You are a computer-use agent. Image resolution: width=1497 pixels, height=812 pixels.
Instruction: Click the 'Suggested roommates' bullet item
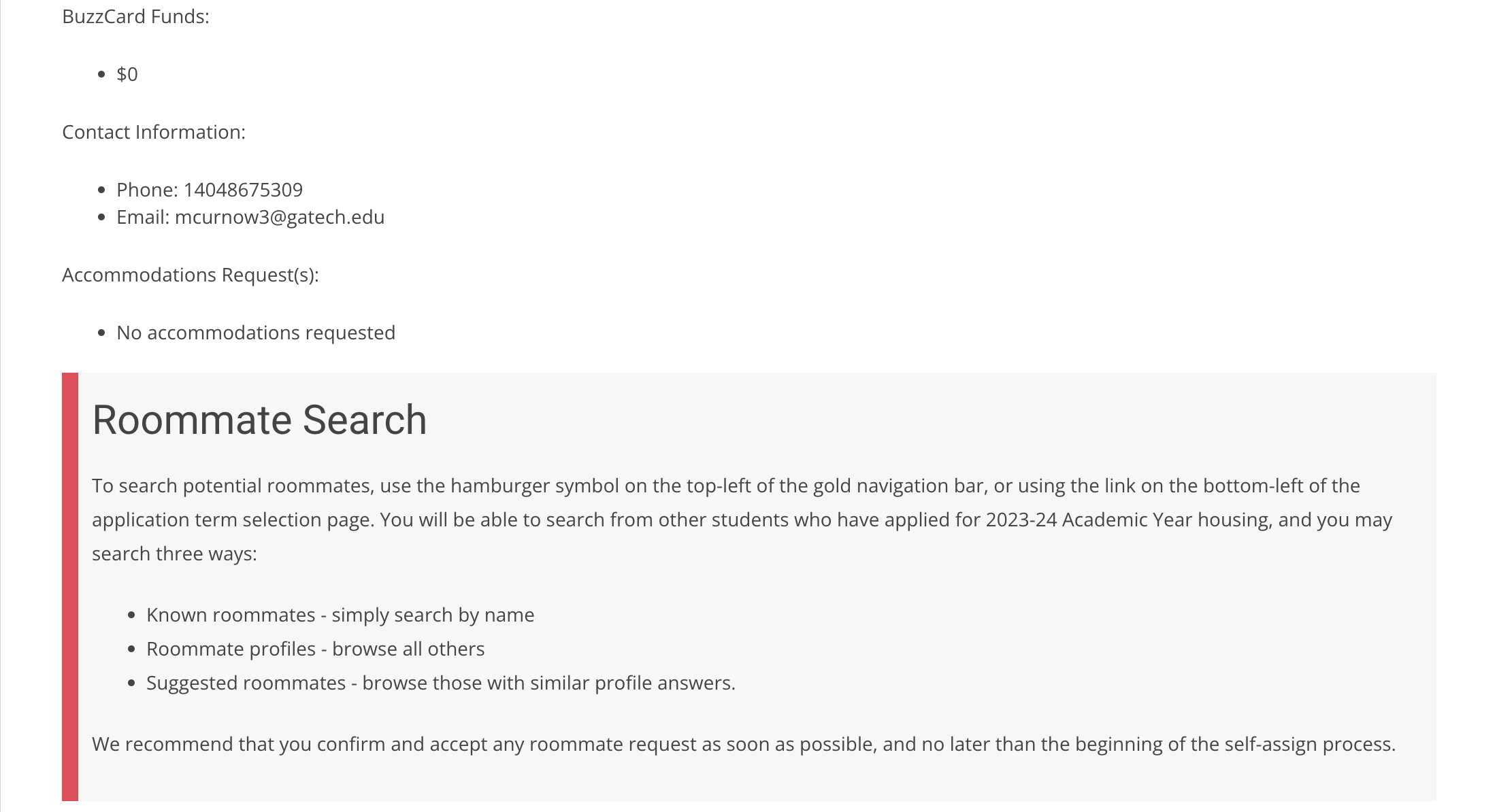441,683
